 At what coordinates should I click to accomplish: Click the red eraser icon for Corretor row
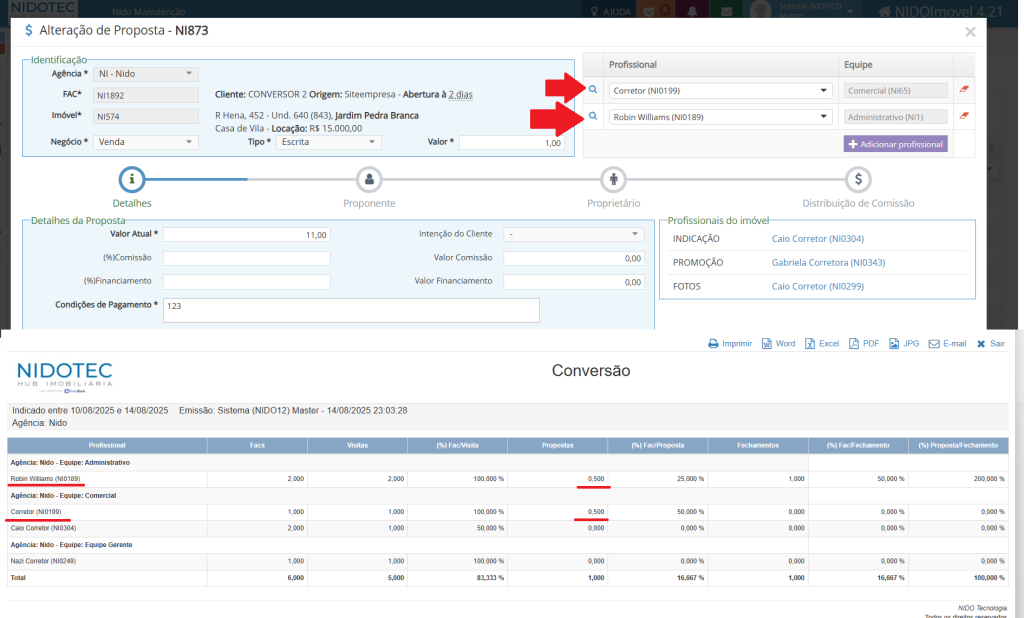tap(964, 90)
